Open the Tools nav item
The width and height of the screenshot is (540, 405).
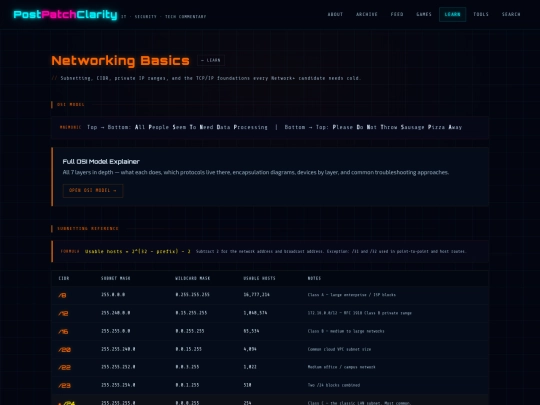481,14
